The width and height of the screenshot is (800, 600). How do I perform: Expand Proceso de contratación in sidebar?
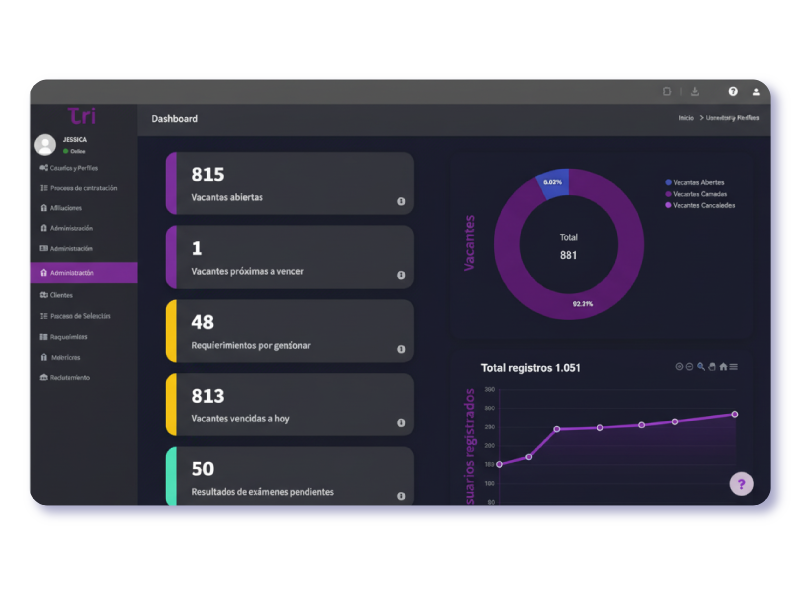point(83,188)
